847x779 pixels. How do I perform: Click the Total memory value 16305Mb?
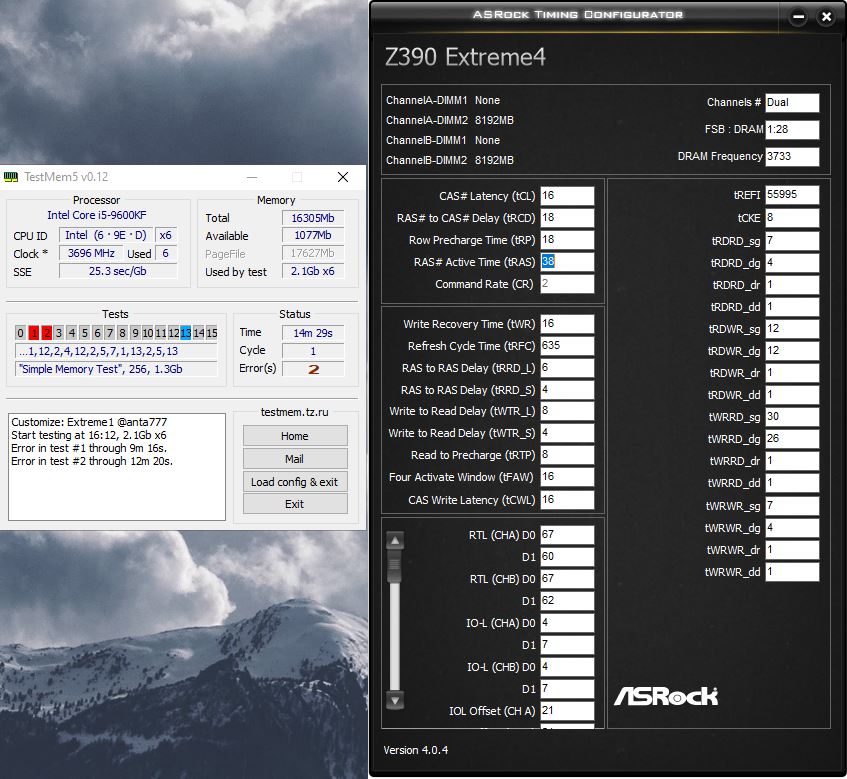[313, 218]
